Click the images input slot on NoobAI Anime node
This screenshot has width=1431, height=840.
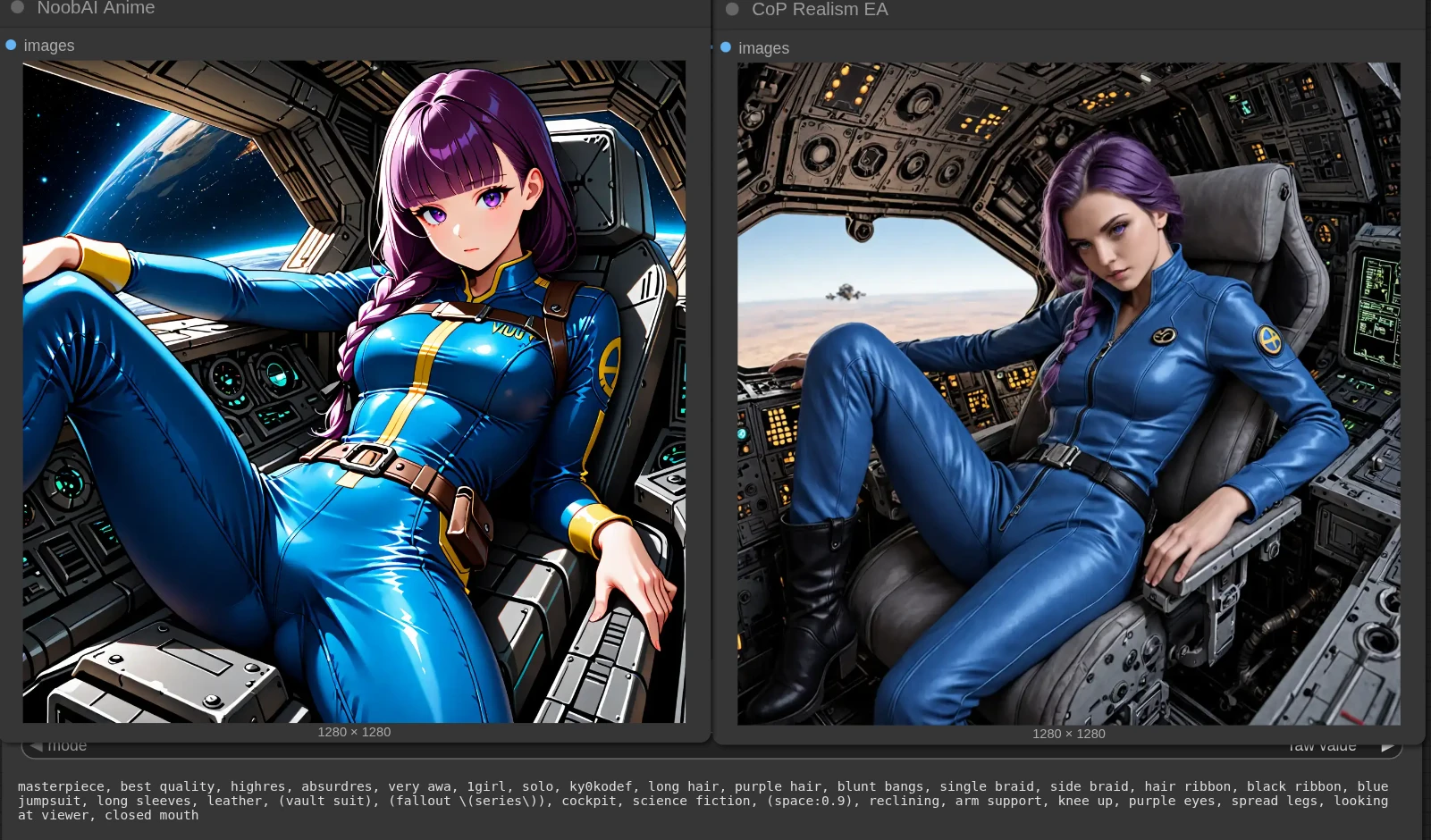point(11,45)
